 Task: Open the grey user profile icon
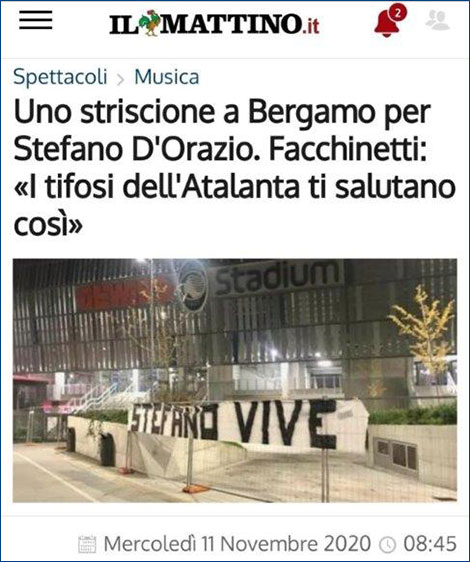pos(438,20)
